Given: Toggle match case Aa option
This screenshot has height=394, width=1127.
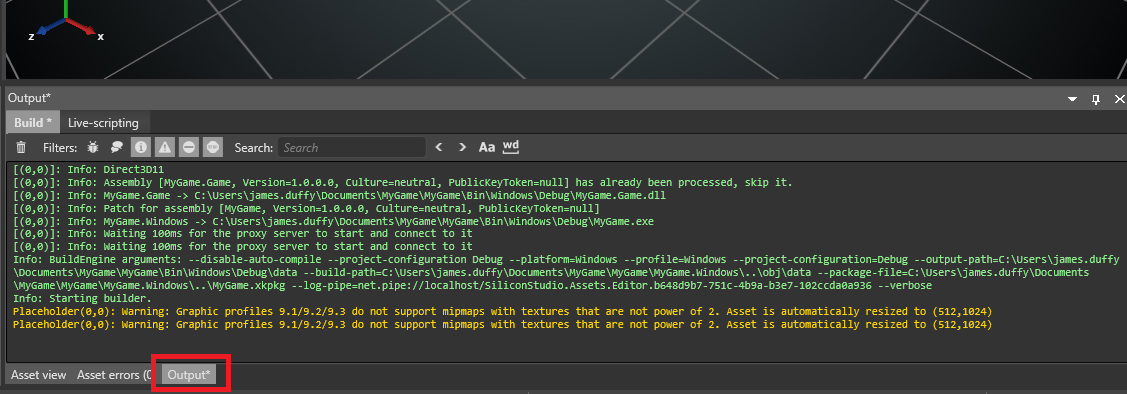Looking at the screenshot, I should 487,147.
